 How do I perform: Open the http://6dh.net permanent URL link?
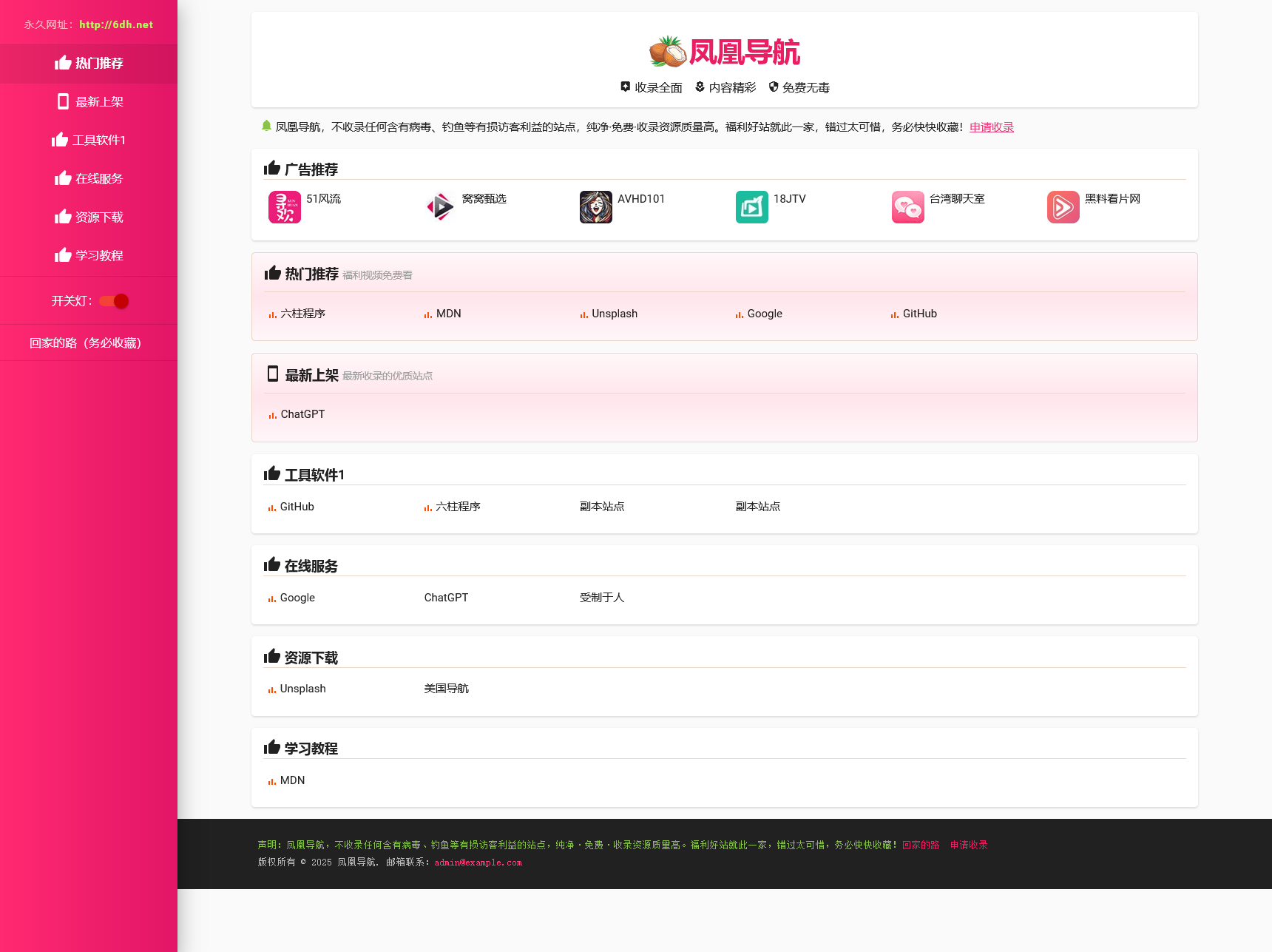point(116,24)
